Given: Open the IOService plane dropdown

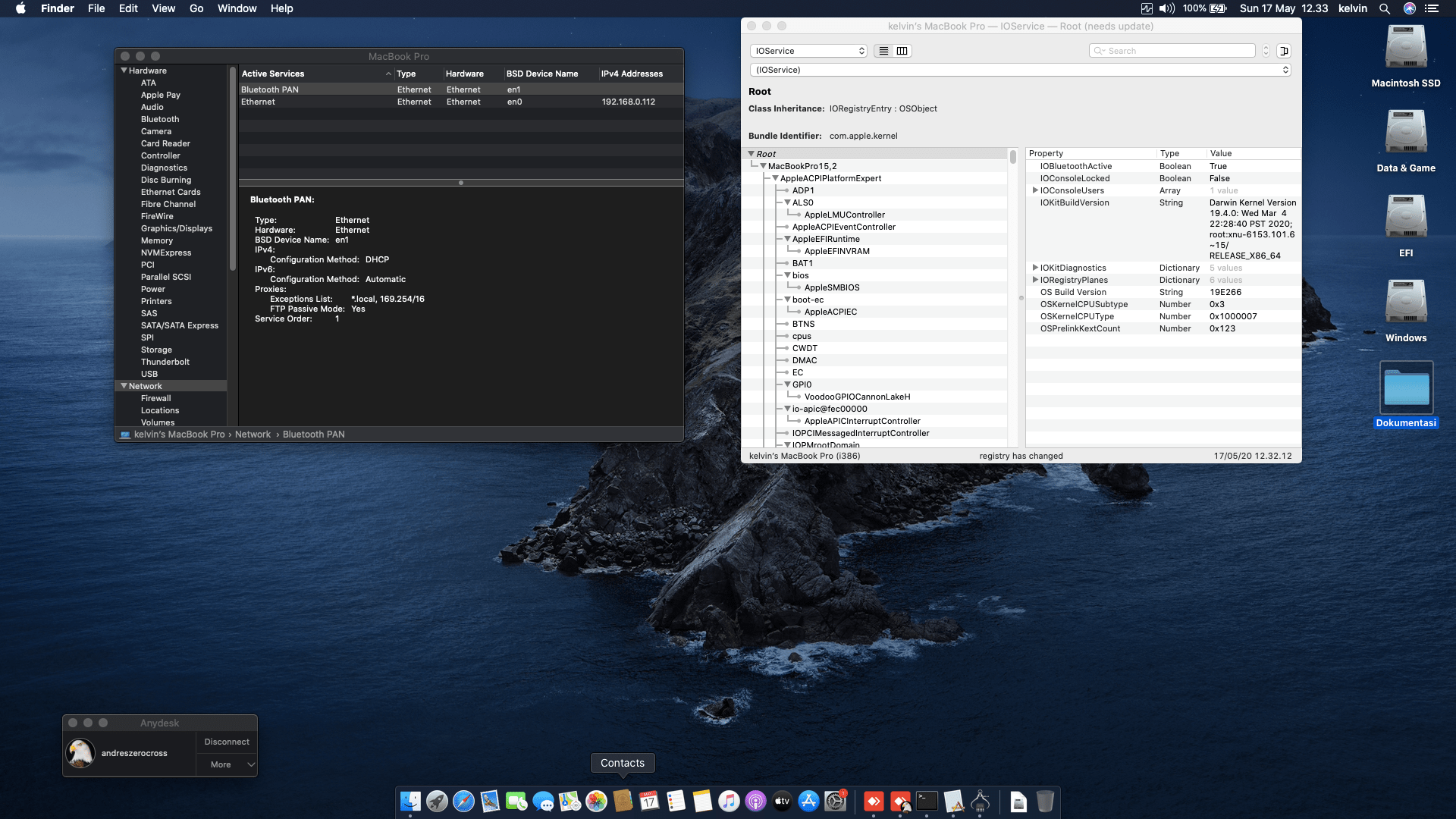Looking at the screenshot, I should pyautogui.click(x=808, y=51).
